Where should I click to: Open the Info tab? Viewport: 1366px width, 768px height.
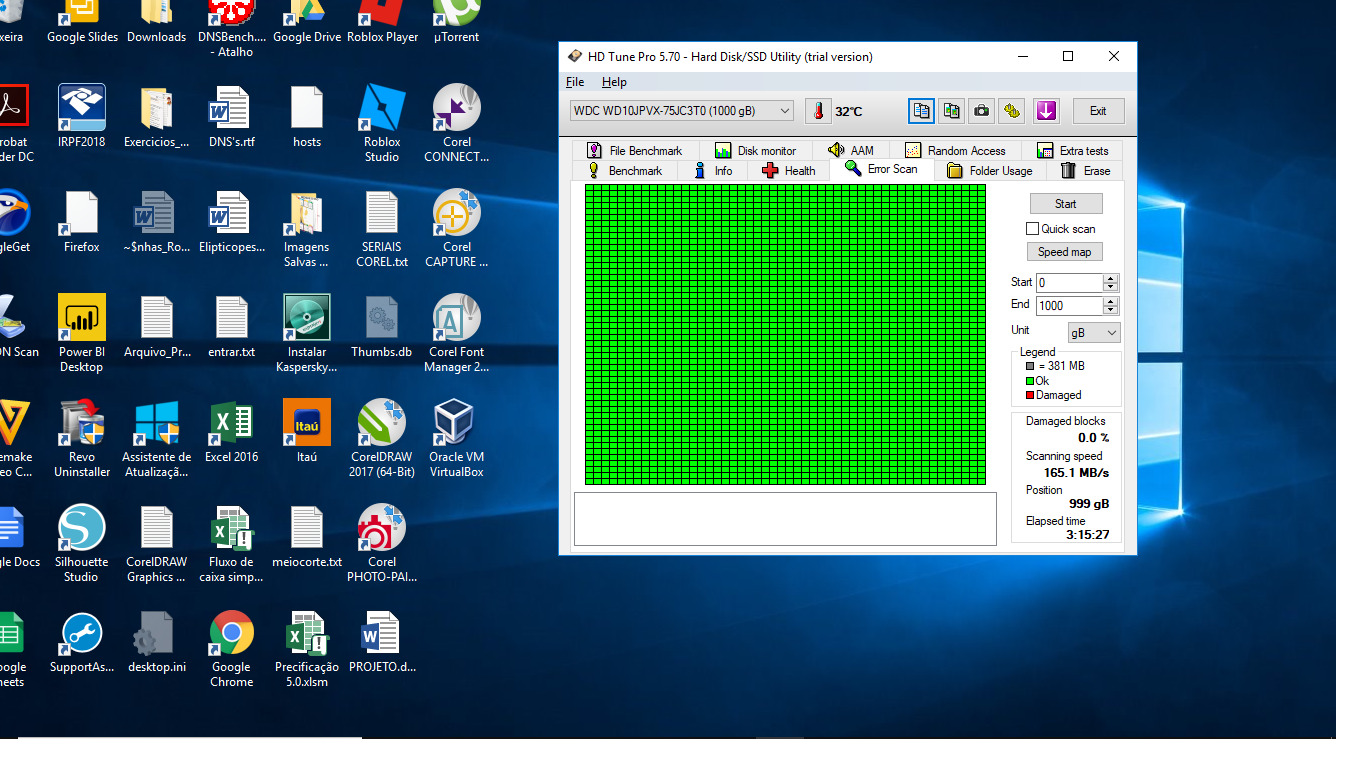713,170
